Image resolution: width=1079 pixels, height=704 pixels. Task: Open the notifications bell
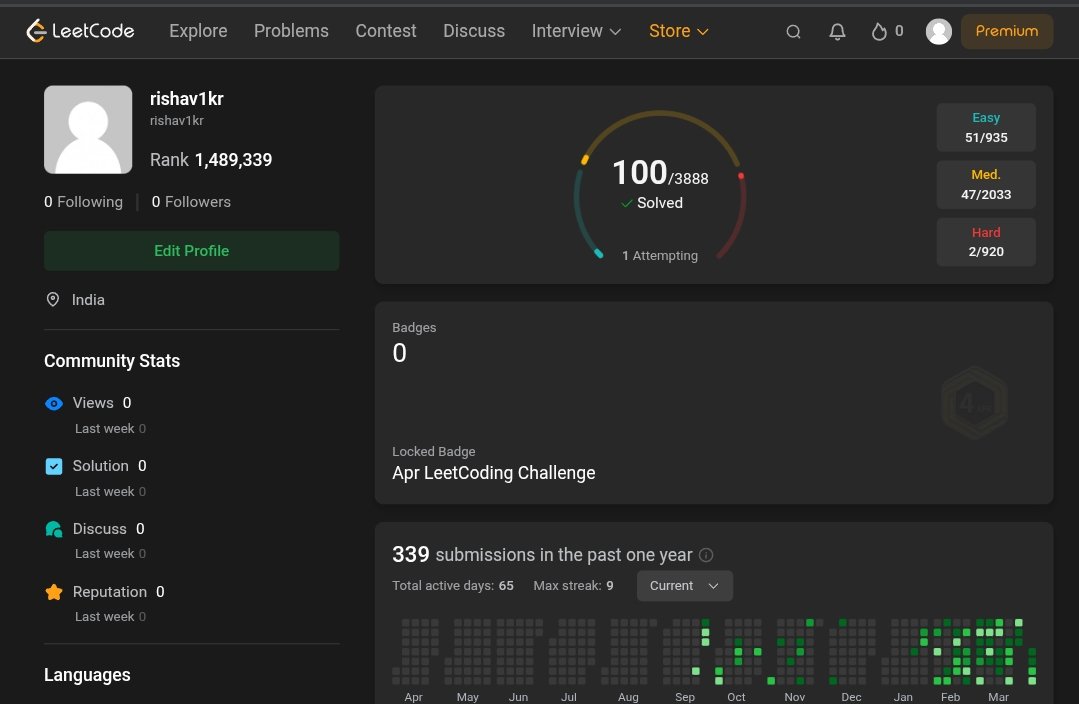[x=837, y=32]
